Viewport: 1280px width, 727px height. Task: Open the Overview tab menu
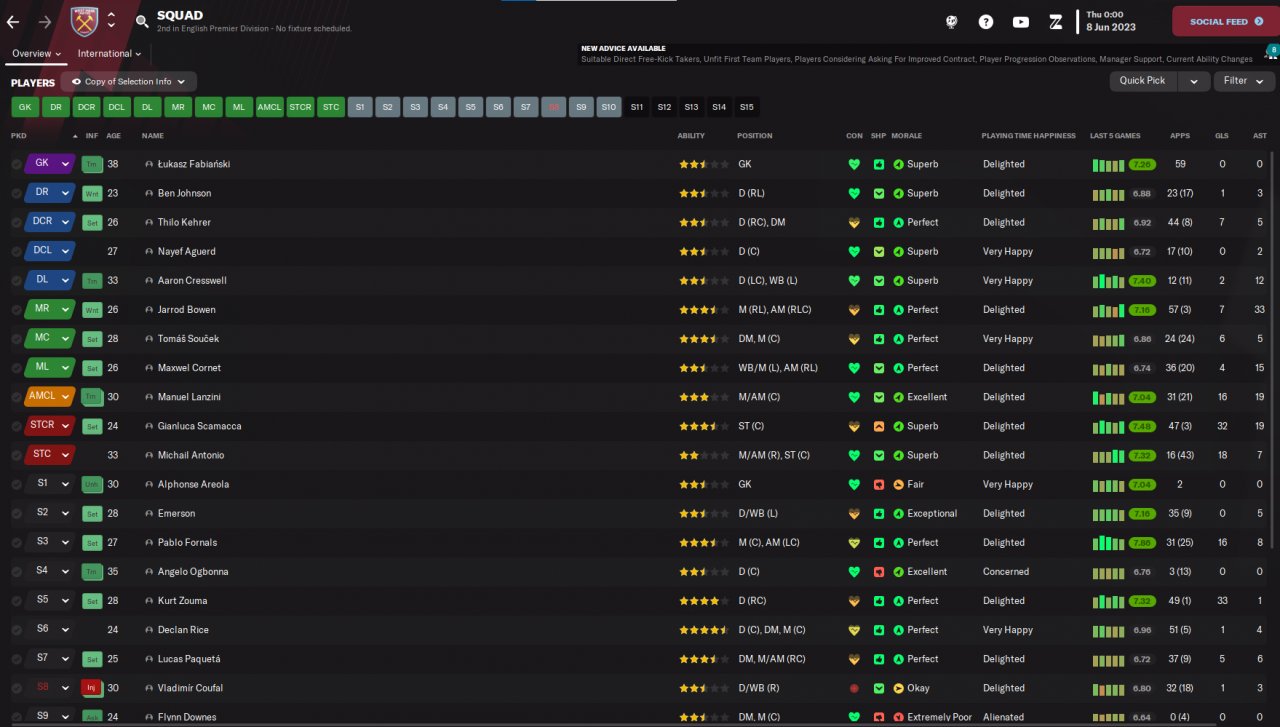pyautogui.click(x=37, y=54)
